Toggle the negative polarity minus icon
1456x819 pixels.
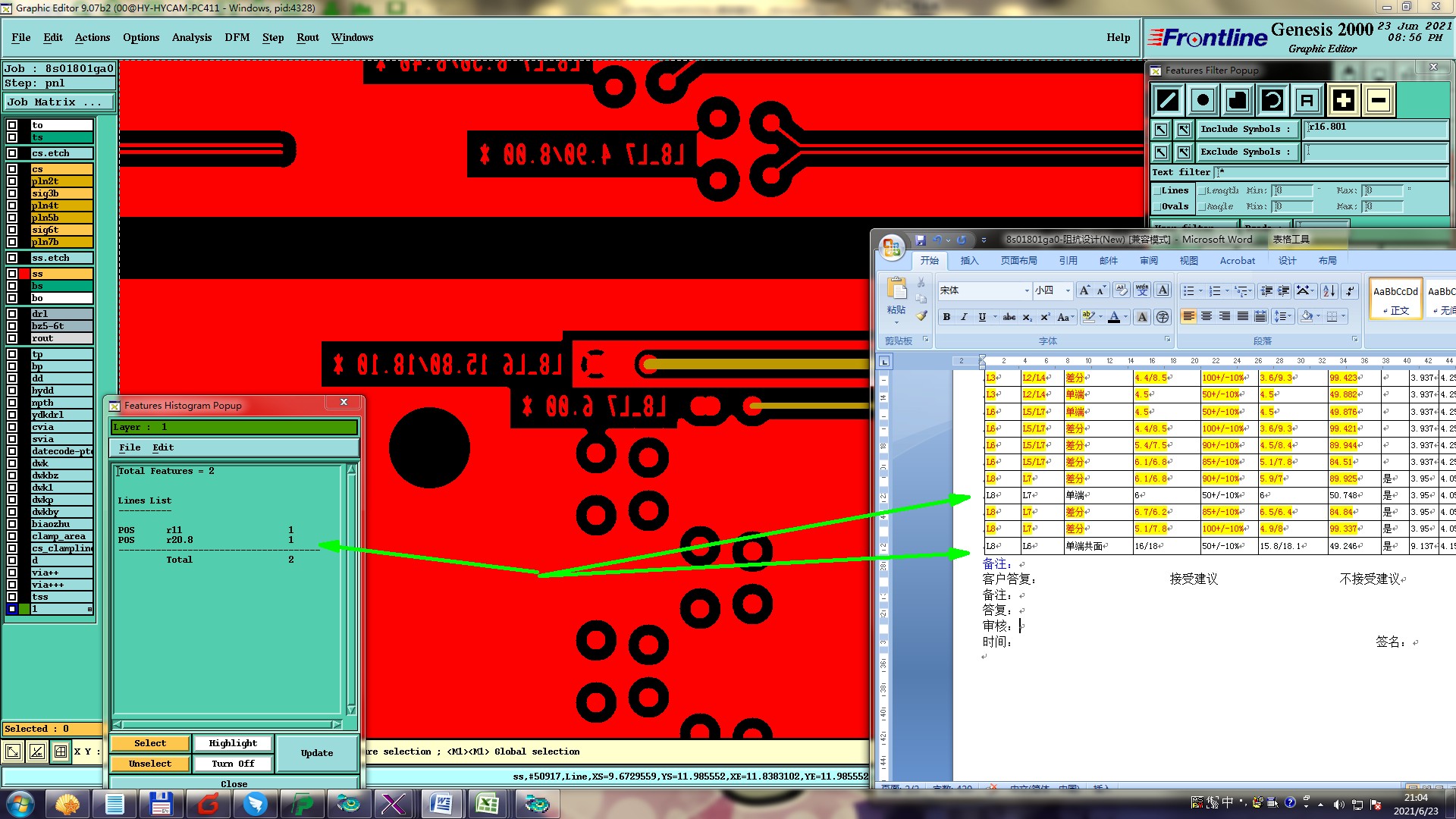tap(1378, 100)
